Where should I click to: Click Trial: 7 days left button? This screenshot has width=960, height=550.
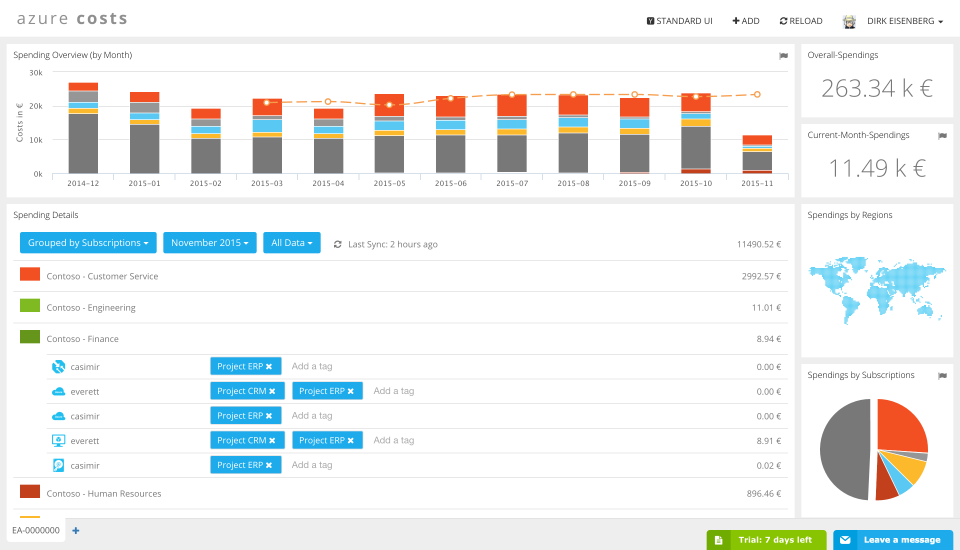pyautogui.click(x=767, y=540)
